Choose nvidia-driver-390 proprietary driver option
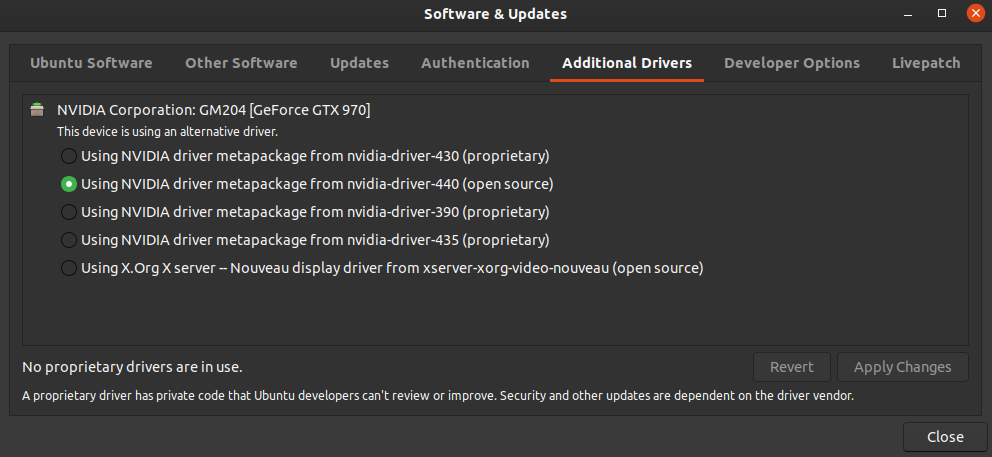992x457 pixels. (69, 212)
